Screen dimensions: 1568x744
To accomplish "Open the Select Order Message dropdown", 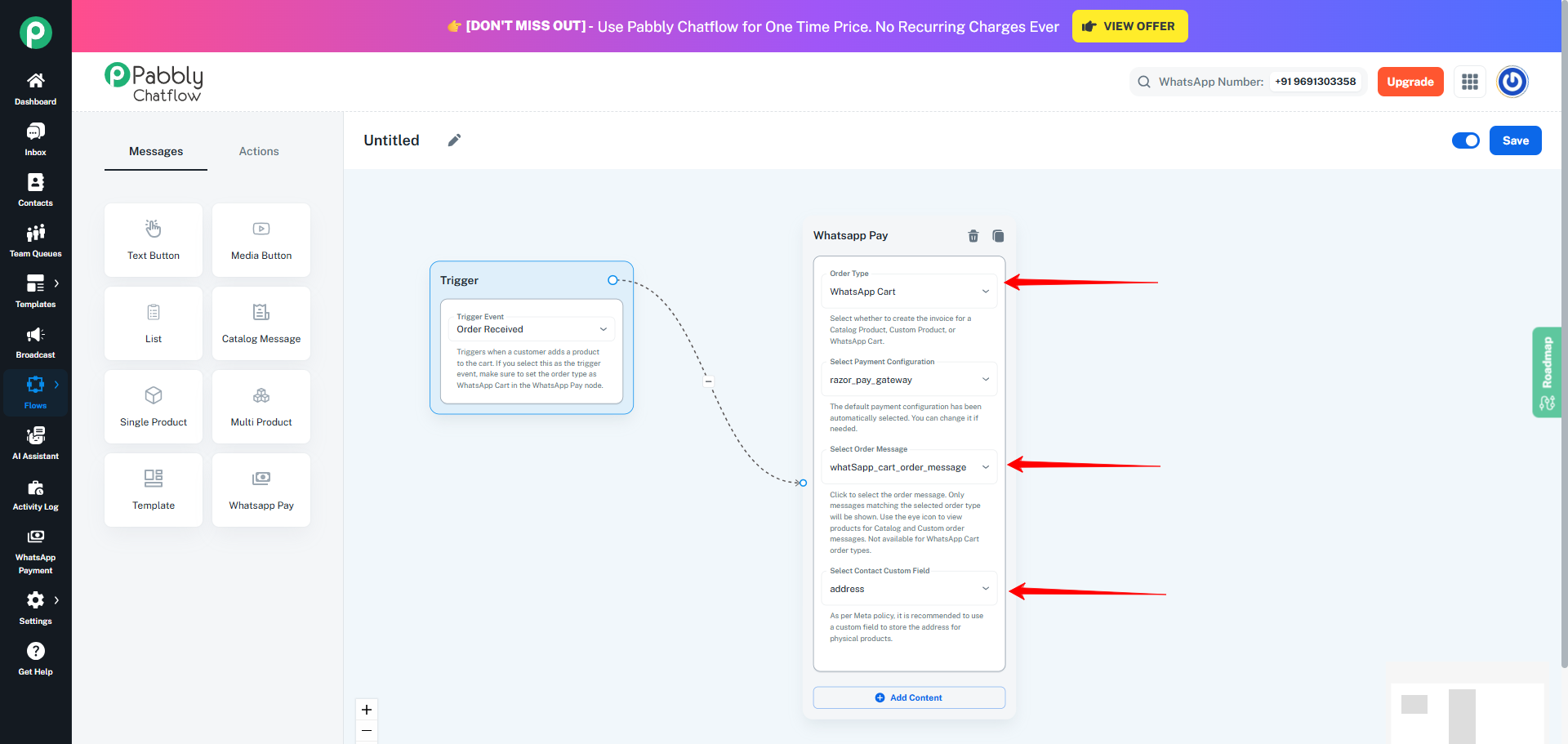I will point(909,467).
